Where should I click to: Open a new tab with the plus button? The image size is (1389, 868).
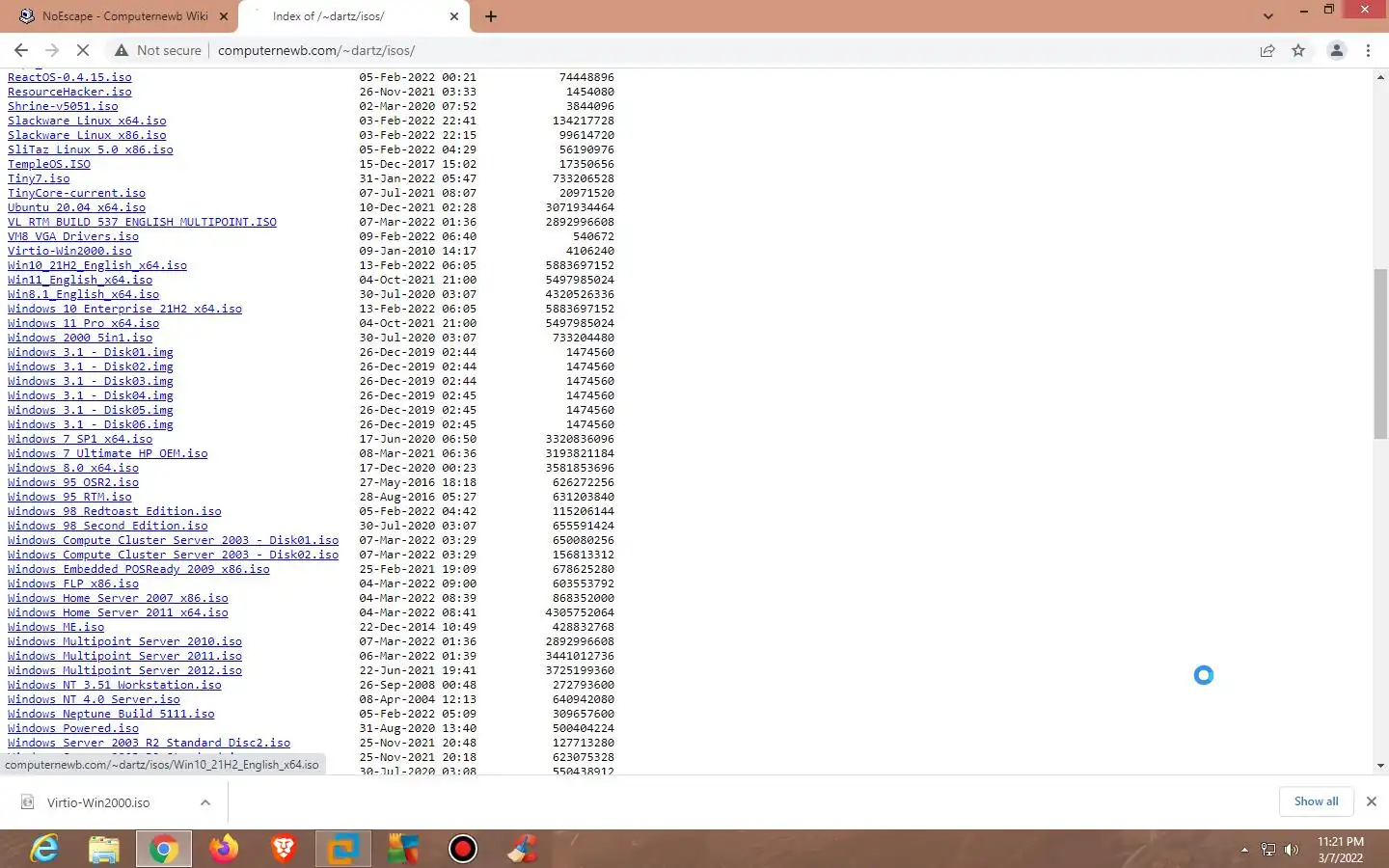coord(491,16)
